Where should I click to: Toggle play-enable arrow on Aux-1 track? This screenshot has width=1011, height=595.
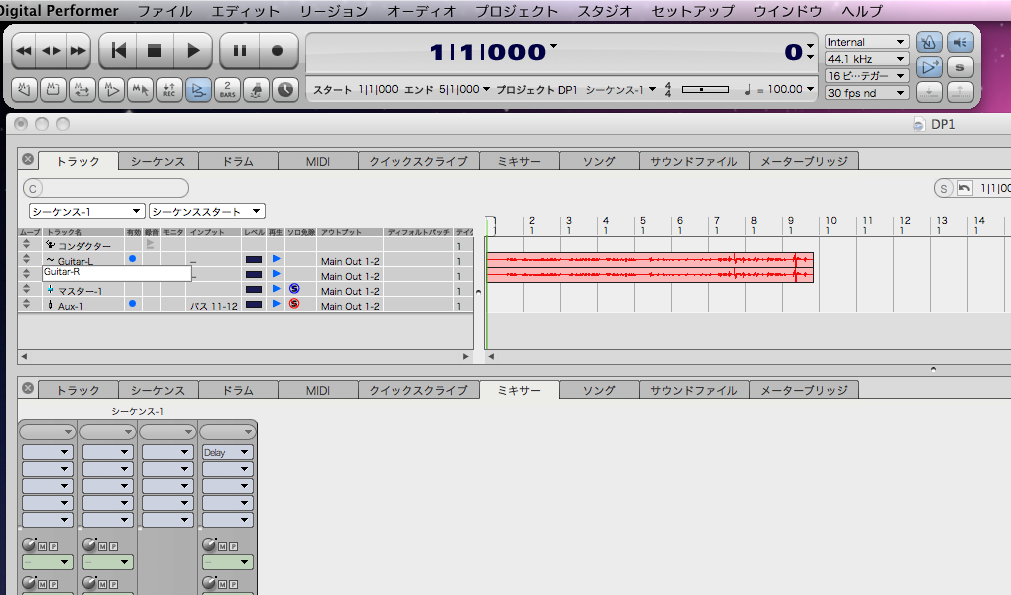[x=277, y=304]
